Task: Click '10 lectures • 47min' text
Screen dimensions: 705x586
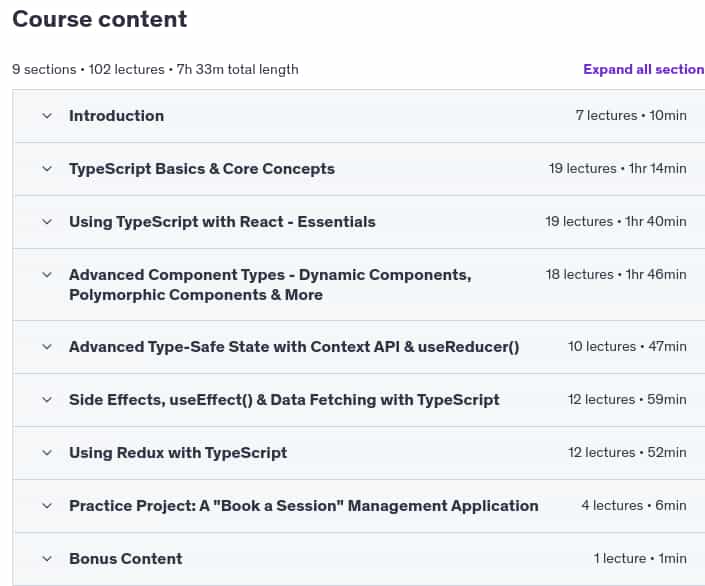Action: click(627, 346)
